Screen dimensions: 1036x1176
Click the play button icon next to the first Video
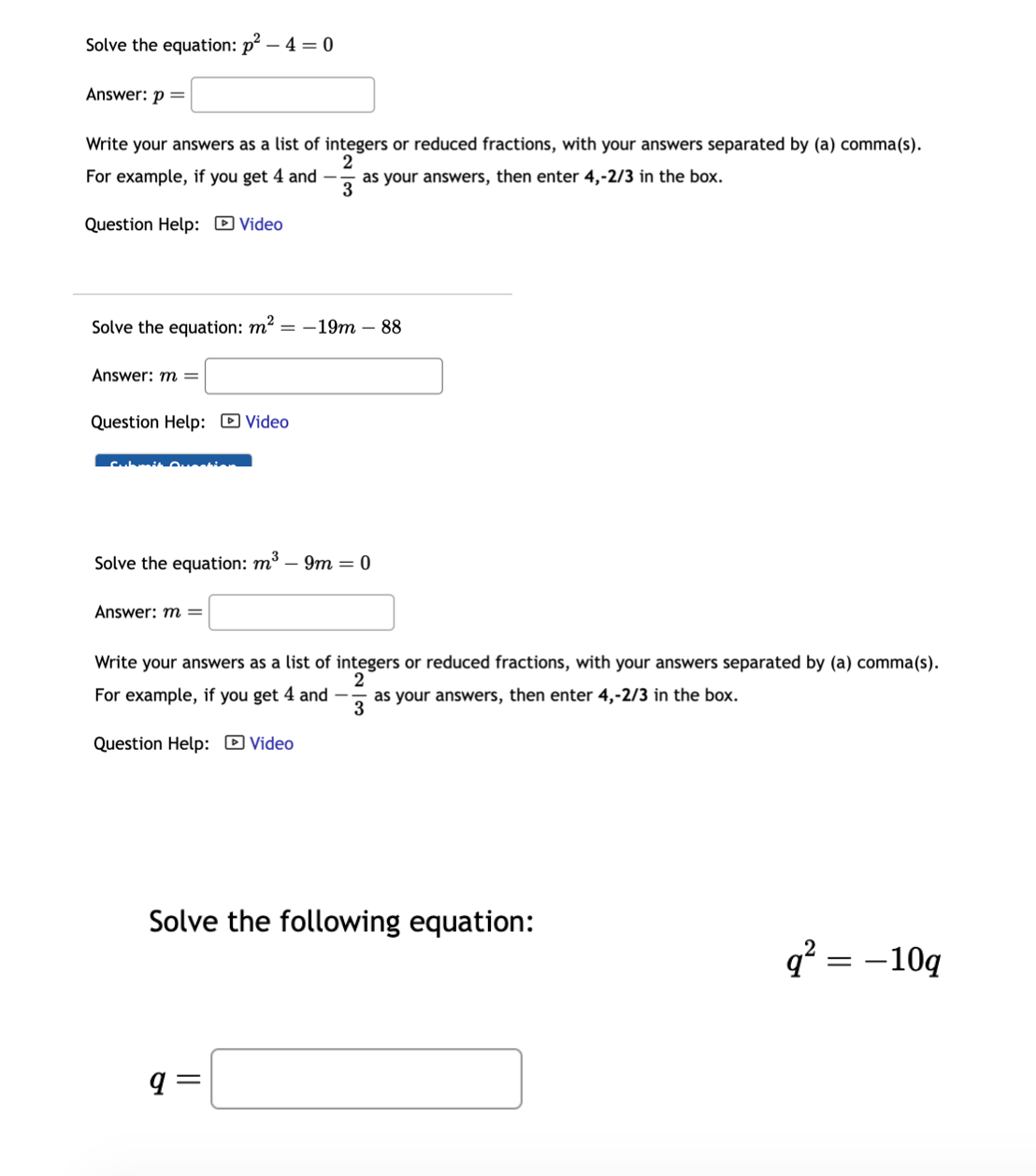223,223
